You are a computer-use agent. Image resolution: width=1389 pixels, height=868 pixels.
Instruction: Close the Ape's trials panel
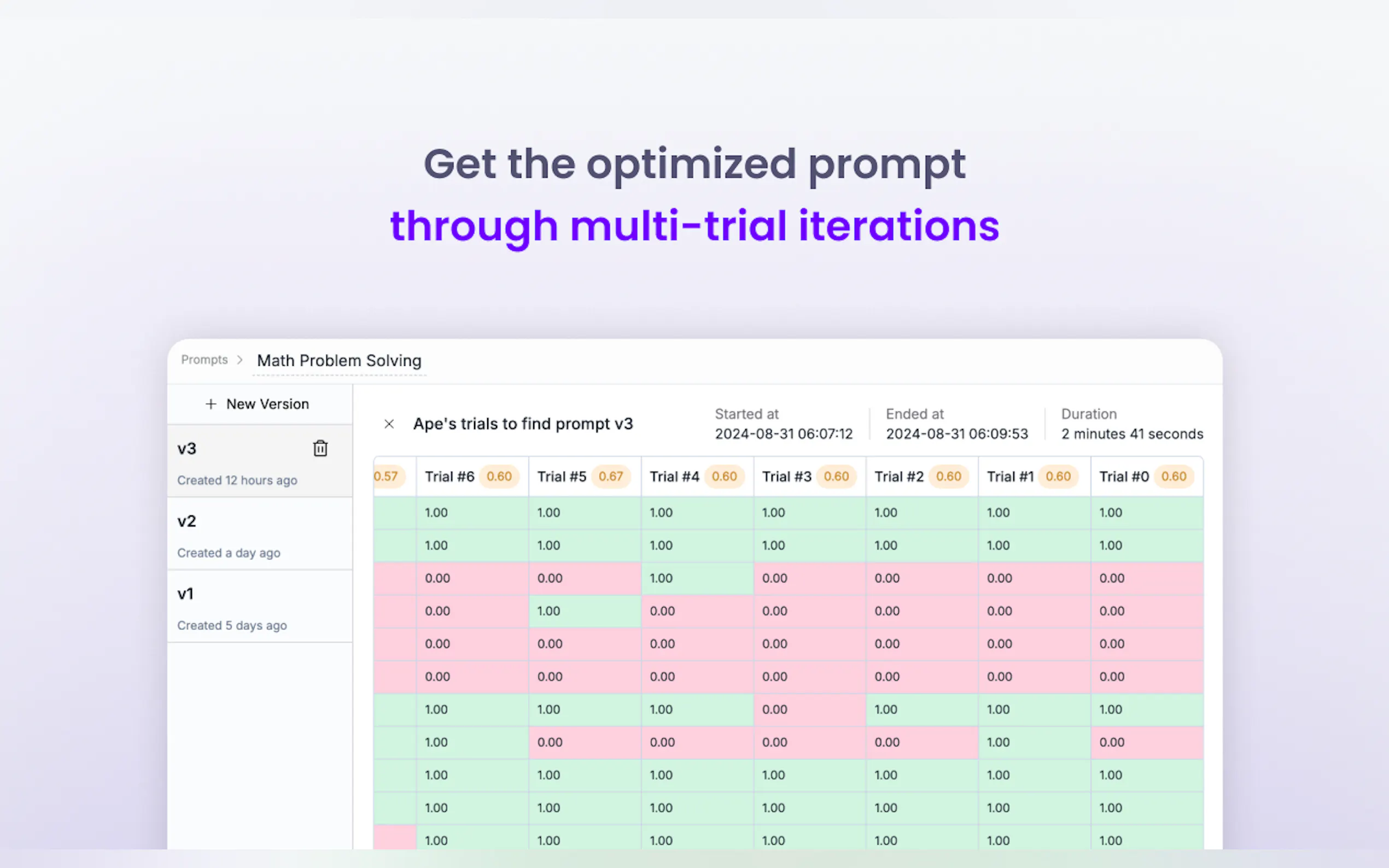pyautogui.click(x=389, y=424)
